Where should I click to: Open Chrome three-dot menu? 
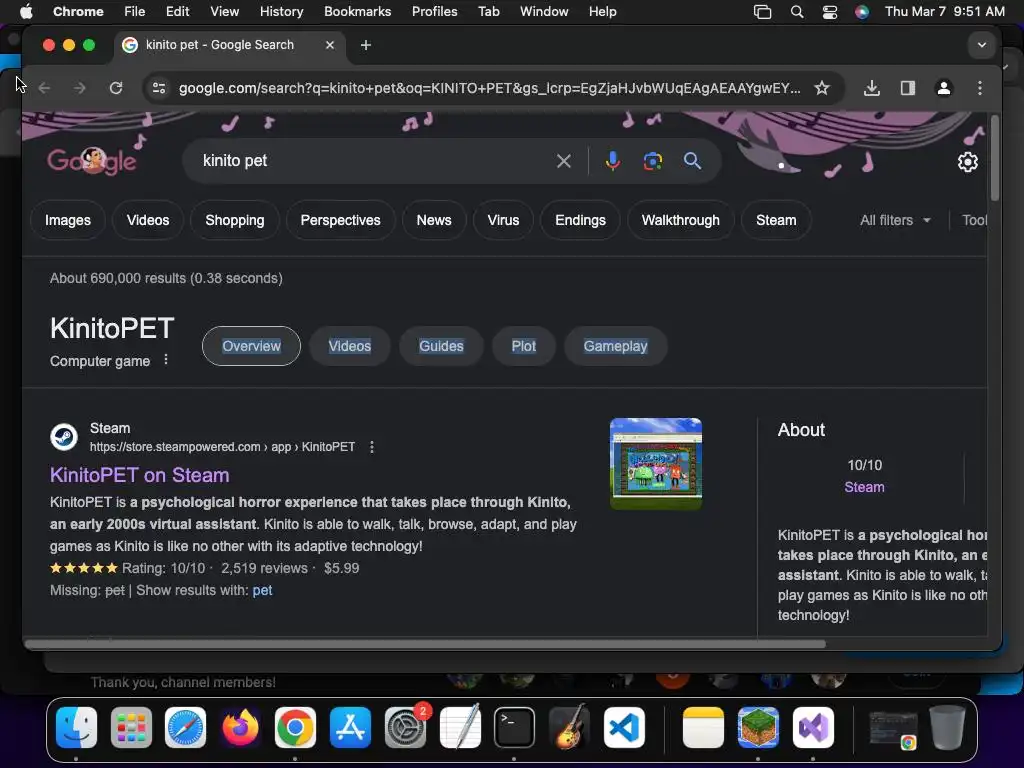click(980, 88)
